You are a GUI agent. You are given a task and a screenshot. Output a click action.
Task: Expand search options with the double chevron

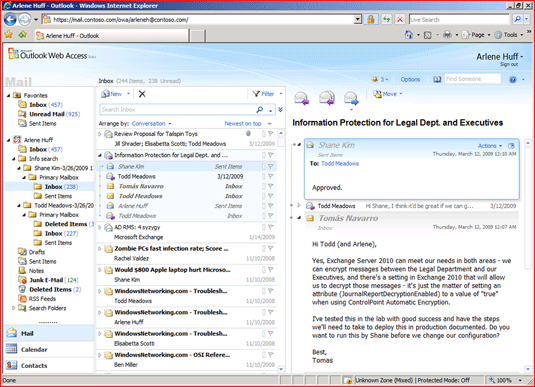tap(280, 110)
